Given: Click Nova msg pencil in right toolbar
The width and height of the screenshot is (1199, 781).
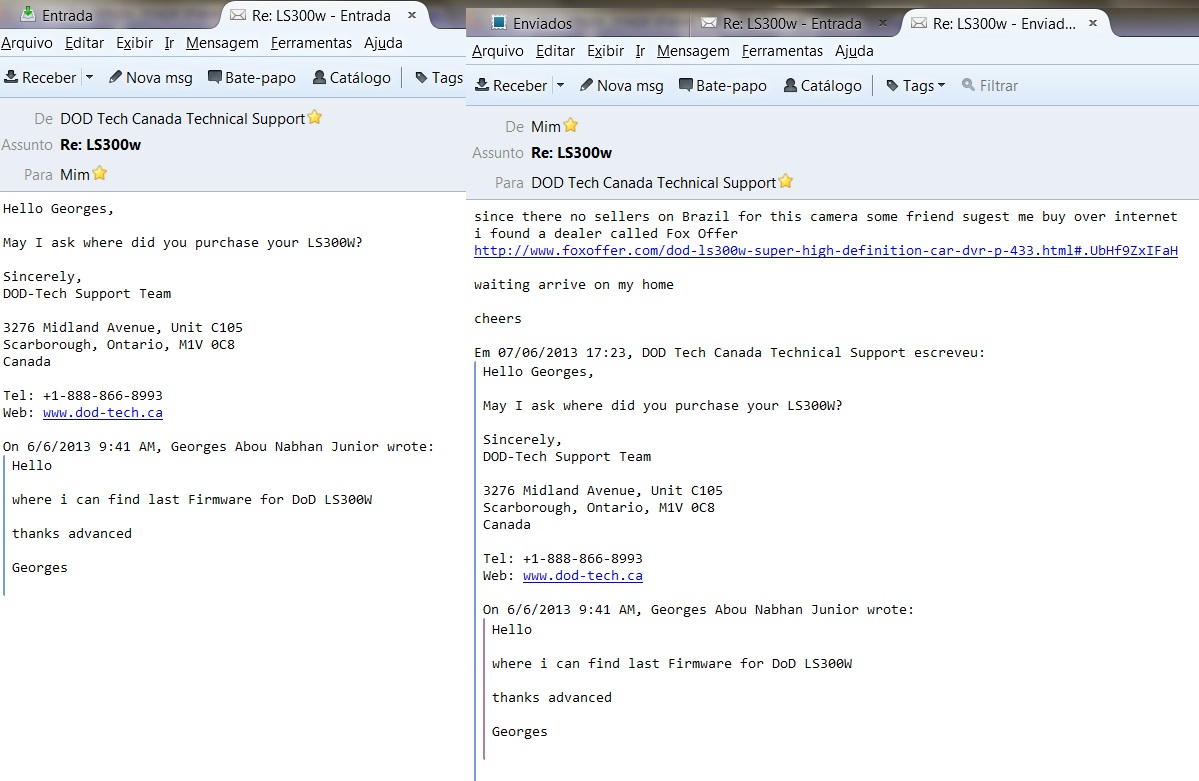Looking at the screenshot, I should (587, 85).
